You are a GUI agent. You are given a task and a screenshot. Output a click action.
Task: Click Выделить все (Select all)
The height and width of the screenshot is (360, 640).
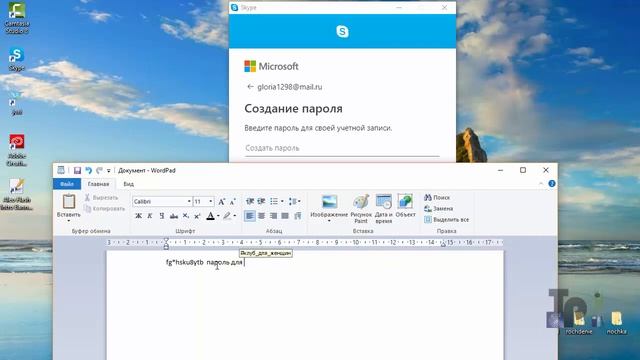pyautogui.click(x=447, y=220)
